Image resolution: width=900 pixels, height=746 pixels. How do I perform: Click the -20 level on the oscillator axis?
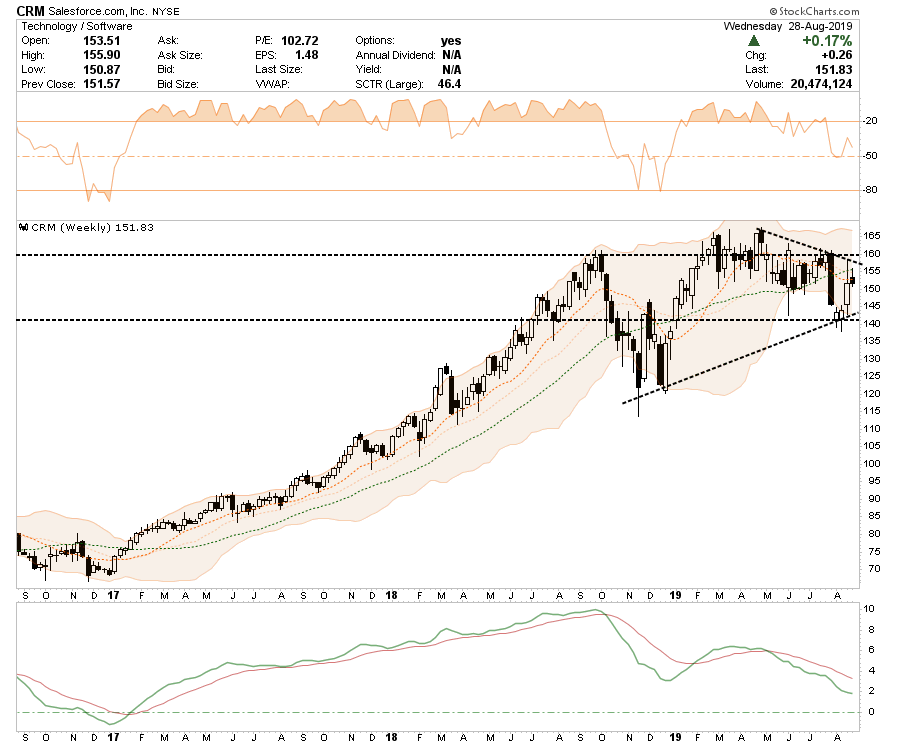tap(871, 121)
